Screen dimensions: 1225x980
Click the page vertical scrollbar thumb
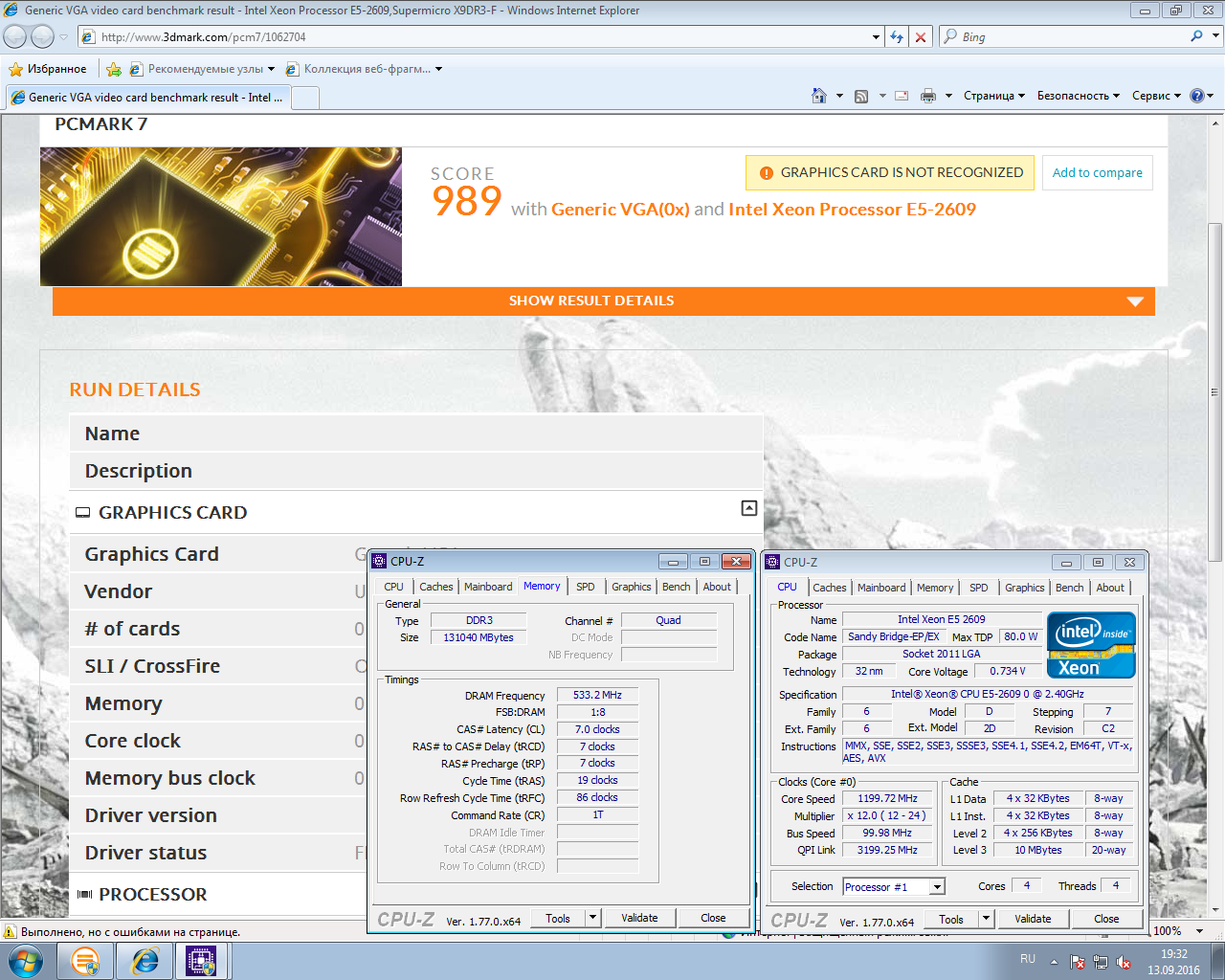1215,391
